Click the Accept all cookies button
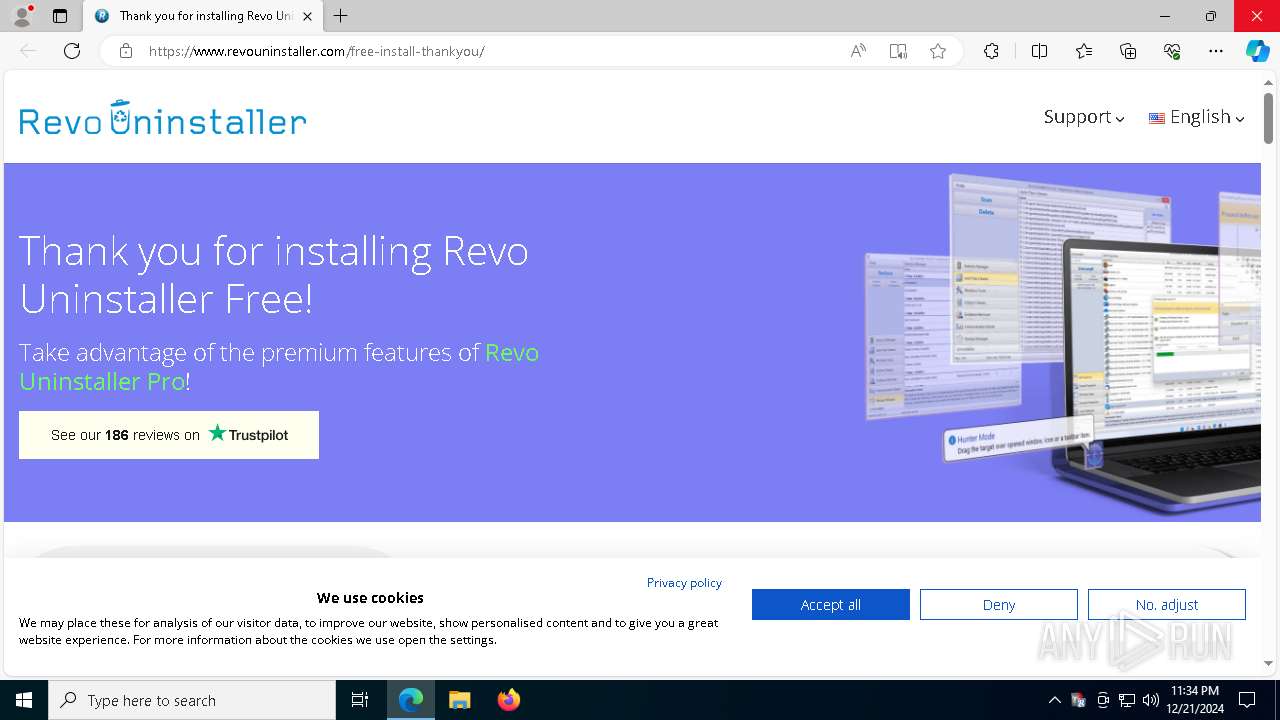Viewport: 1280px width, 720px height. point(831,604)
